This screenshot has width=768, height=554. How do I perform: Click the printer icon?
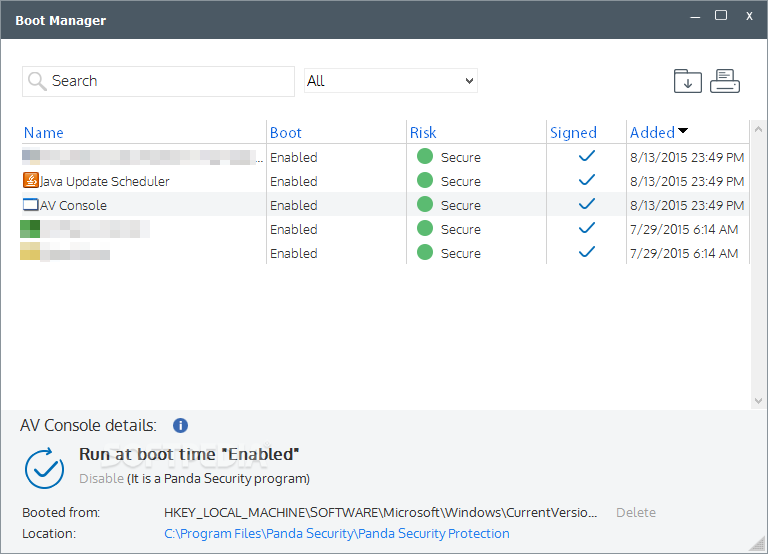[x=725, y=81]
